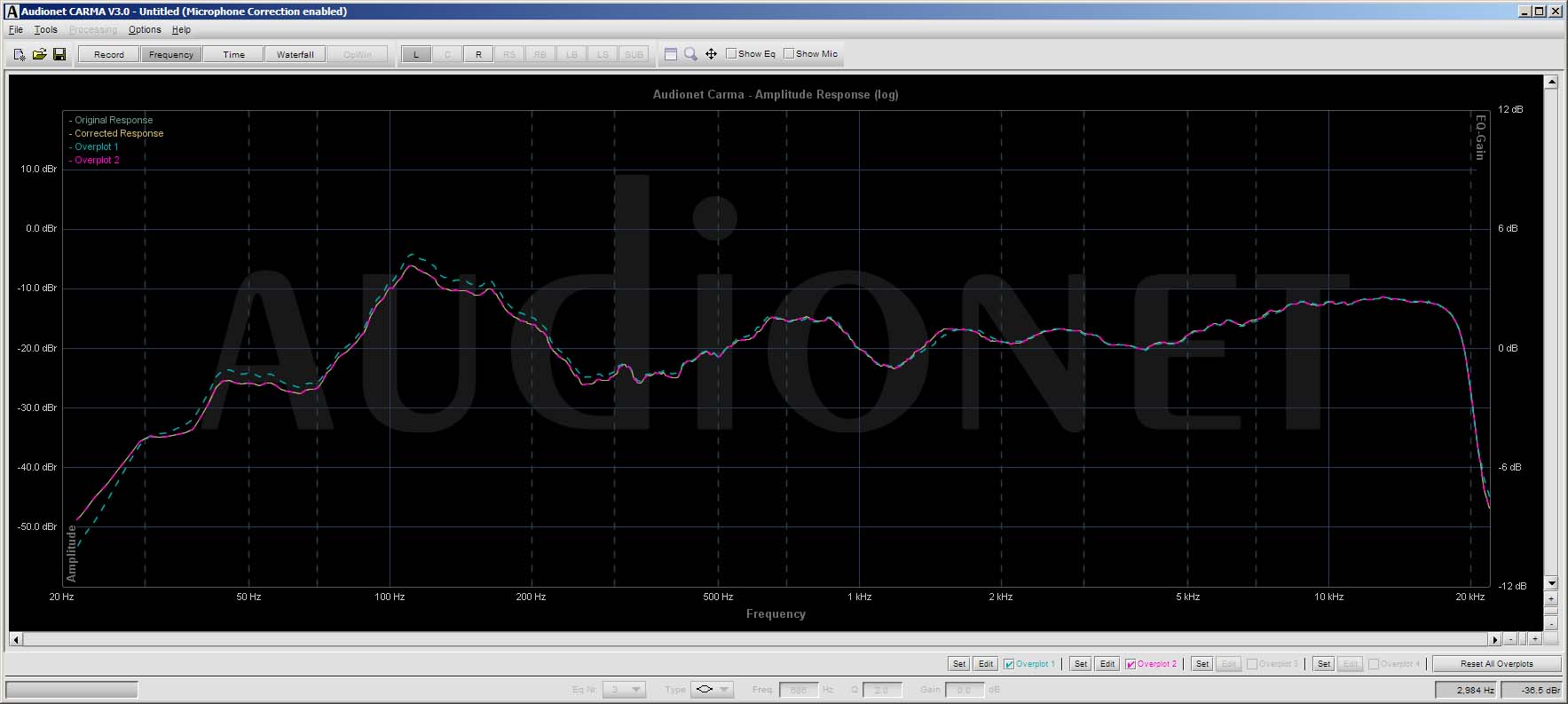Uncheck the Overplot 2 checkbox
The height and width of the screenshot is (704, 1568).
pyautogui.click(x=1131, y=664)
